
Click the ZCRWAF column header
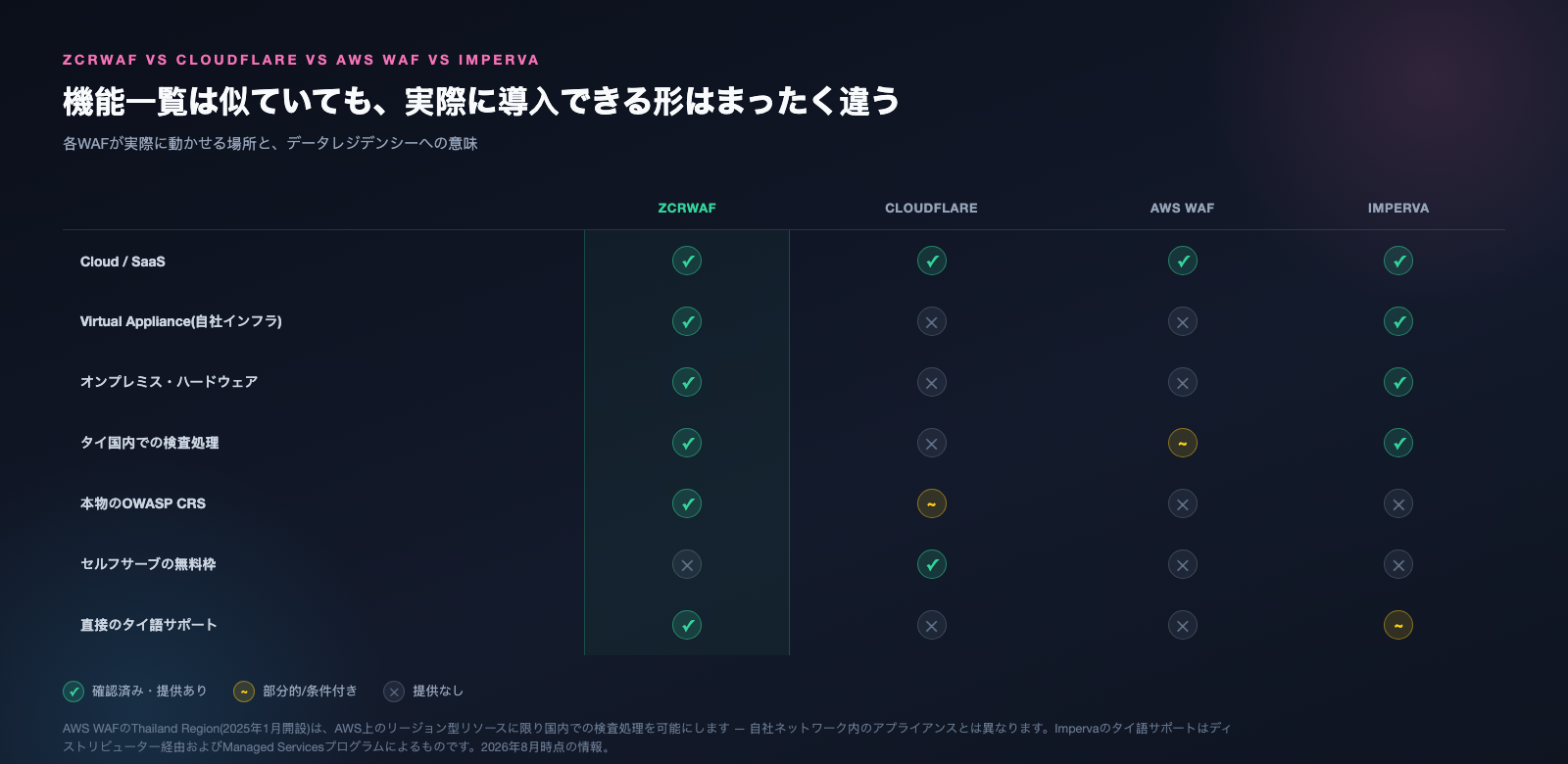[687, 209]
